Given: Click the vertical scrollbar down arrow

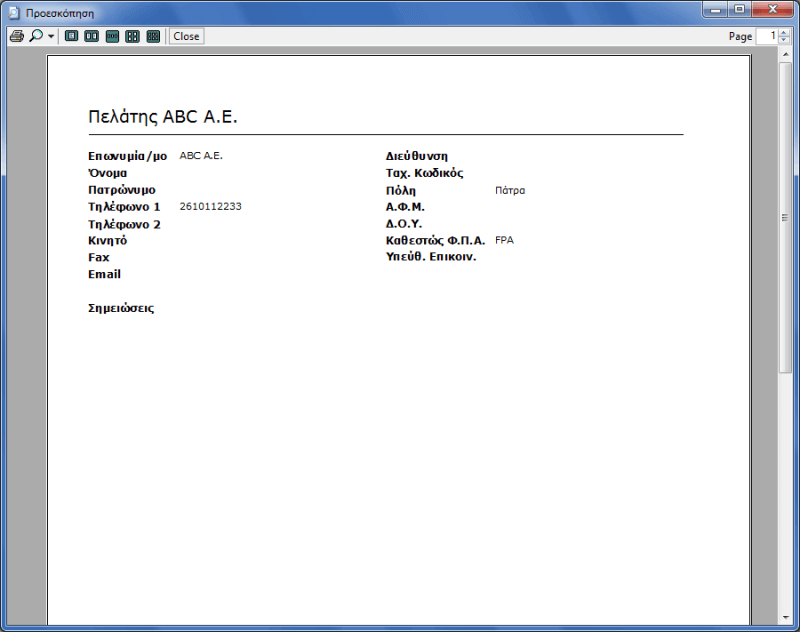Looking at the screenshot, I should (x=785, y=617).
